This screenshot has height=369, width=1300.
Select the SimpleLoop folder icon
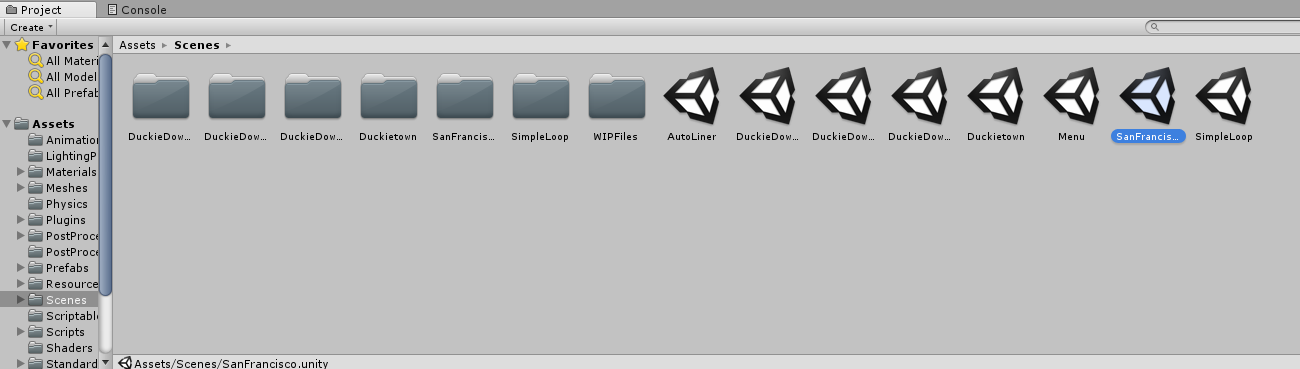[x=541, y=97]
